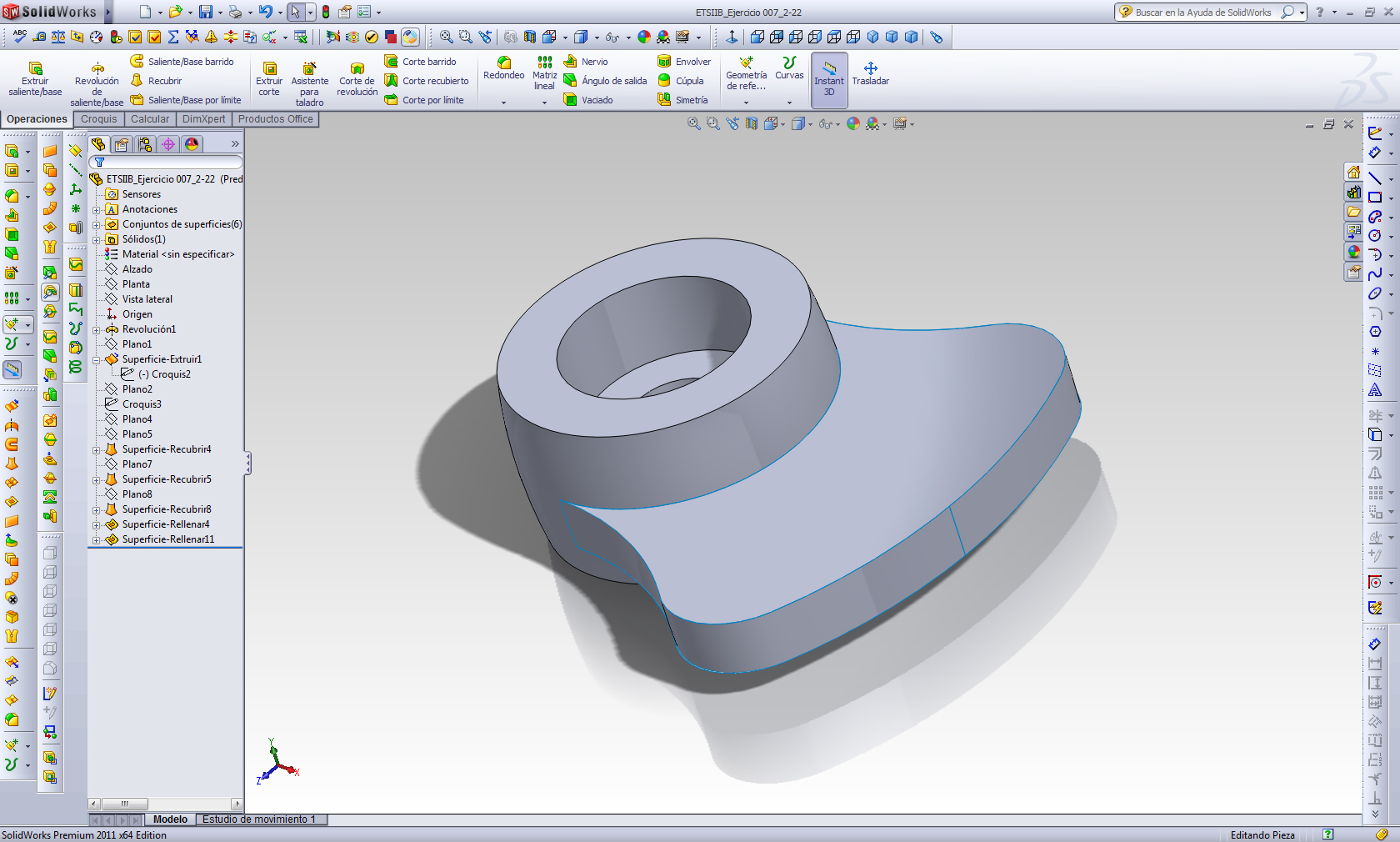Viewport: 1400px width, 842px height.
Task: Click the Cúpula dome tool
Action: tap(681, 81)
